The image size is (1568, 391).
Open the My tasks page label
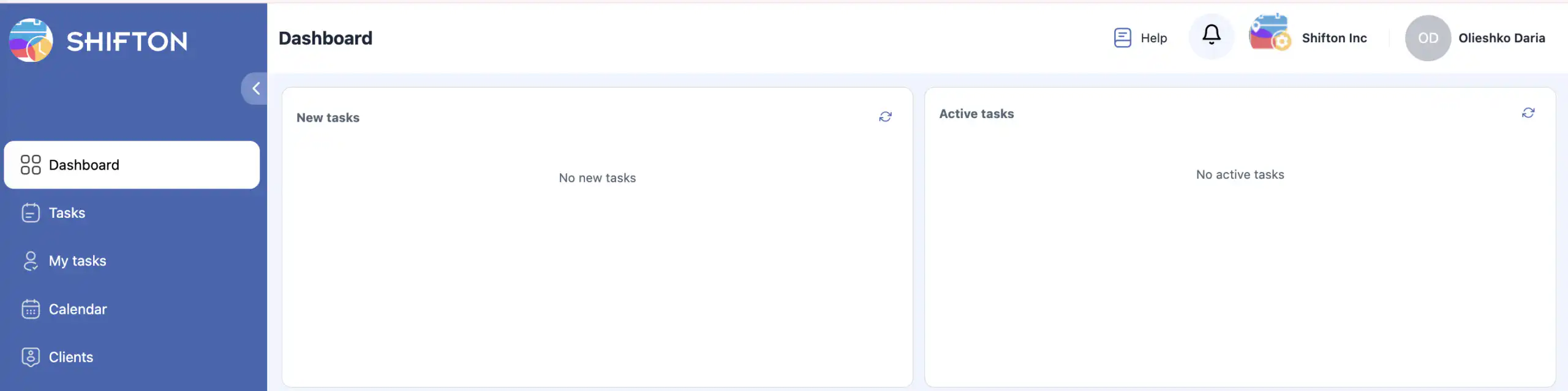point(77,261)
